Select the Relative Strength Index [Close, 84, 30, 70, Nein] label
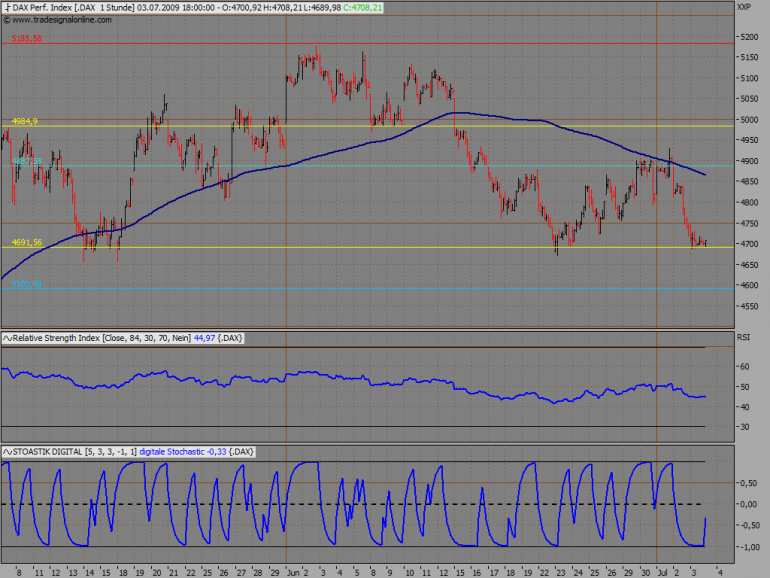This screenshot has height=578, width=770. (102, 338)
